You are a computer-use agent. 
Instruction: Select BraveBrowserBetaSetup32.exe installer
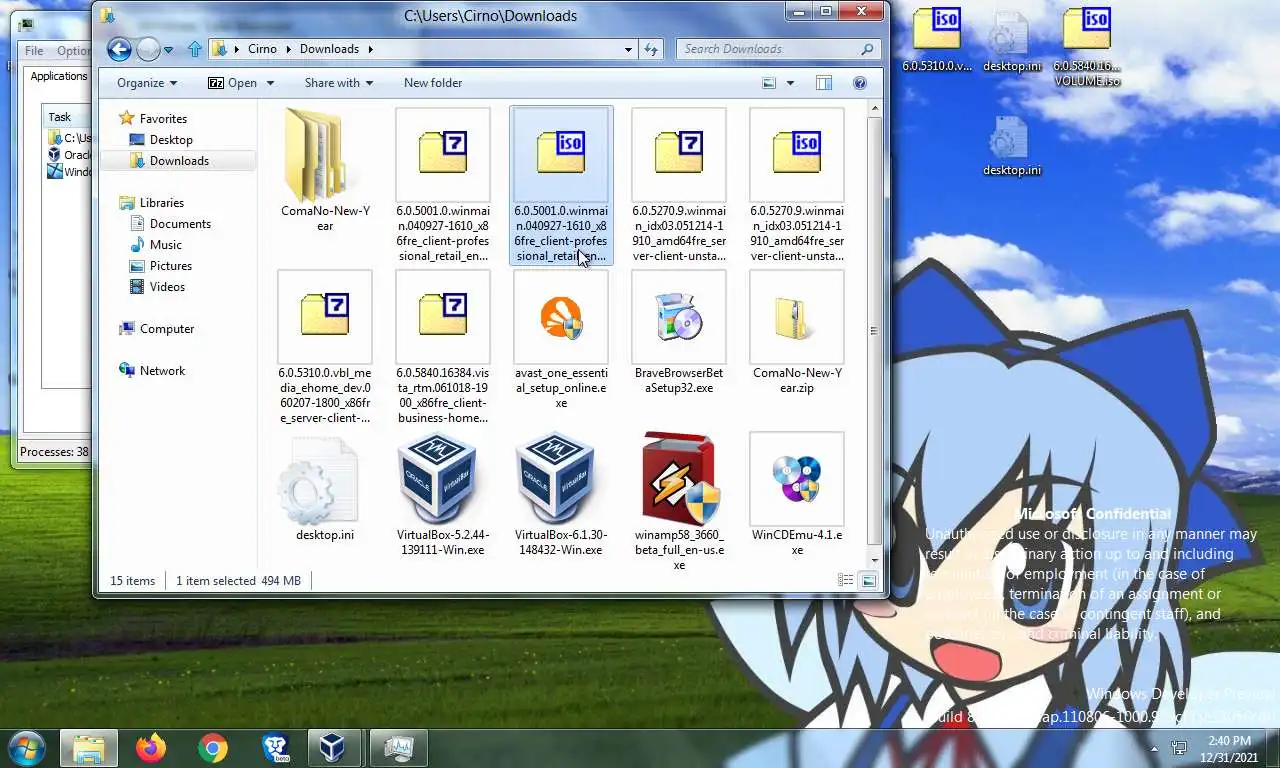pyautogui.click(x=679, y=333)
